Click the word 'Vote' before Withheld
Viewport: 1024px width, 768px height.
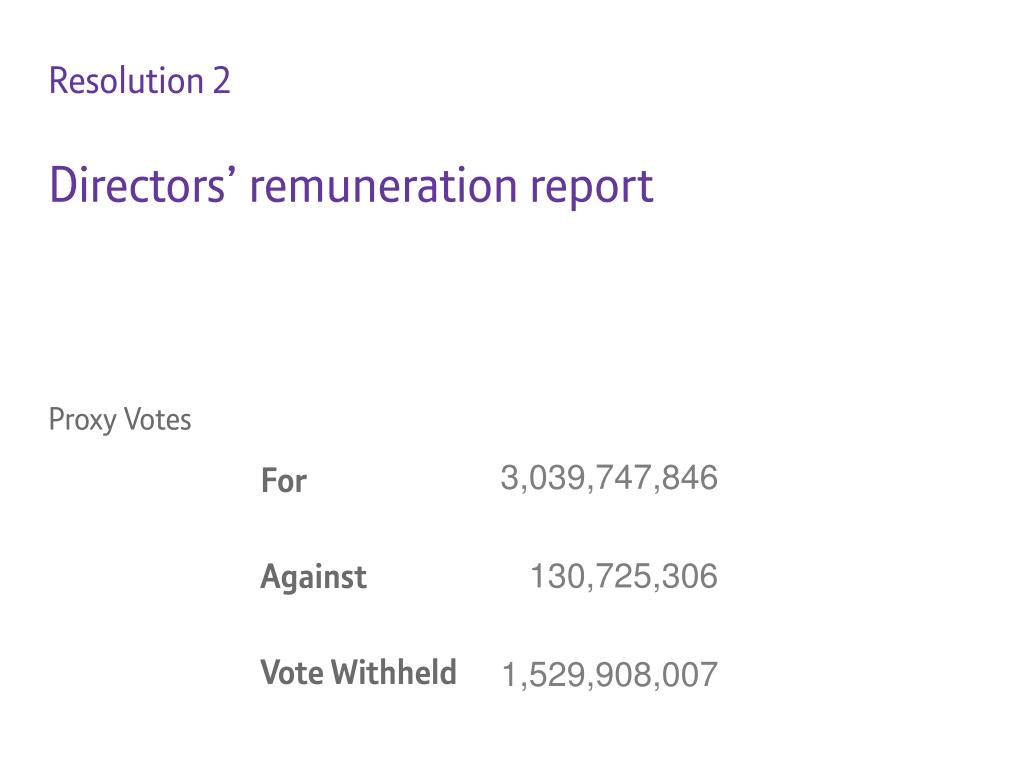point(291,673)
